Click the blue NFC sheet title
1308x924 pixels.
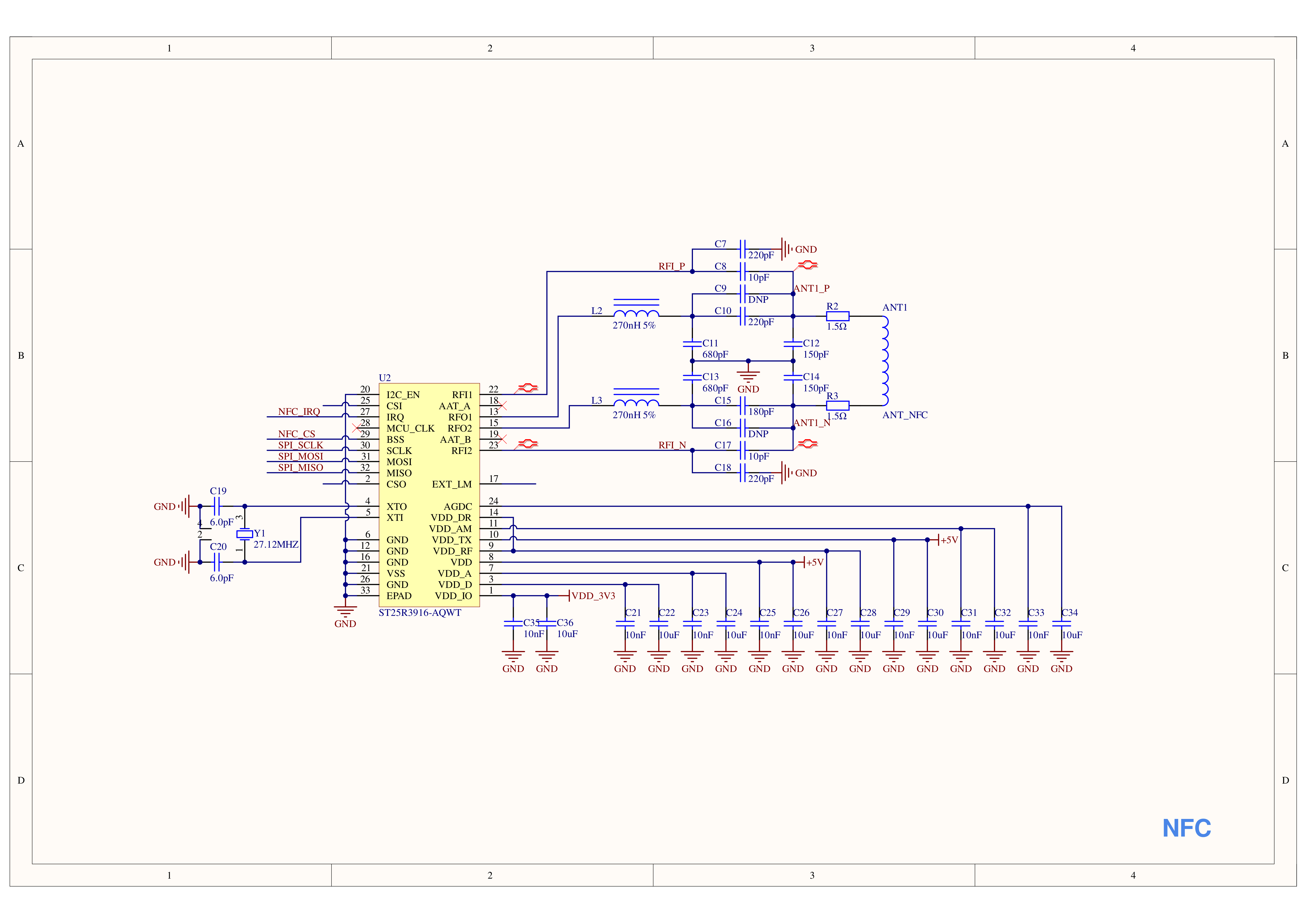[1187, 828]
